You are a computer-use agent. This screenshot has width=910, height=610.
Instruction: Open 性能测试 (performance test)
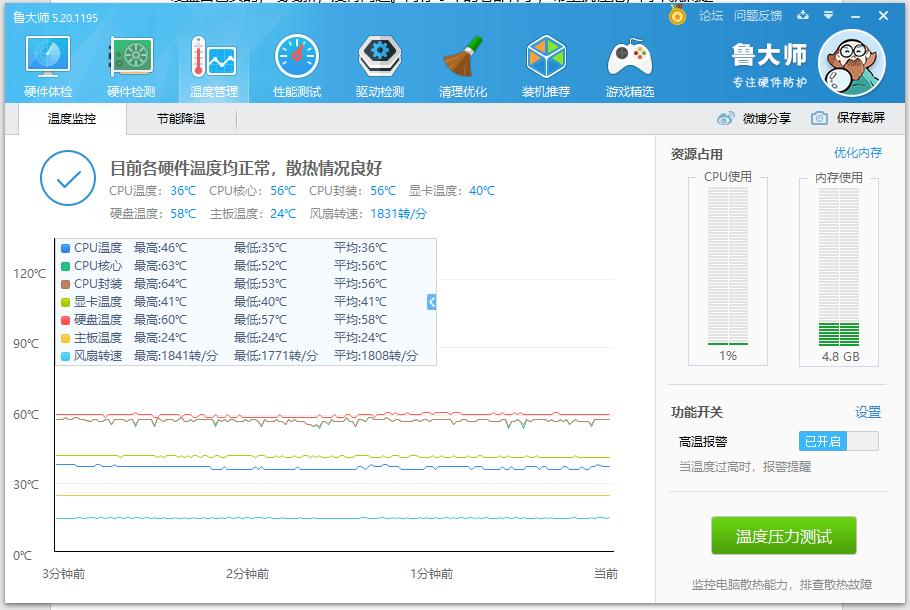(x=295, y=62)
